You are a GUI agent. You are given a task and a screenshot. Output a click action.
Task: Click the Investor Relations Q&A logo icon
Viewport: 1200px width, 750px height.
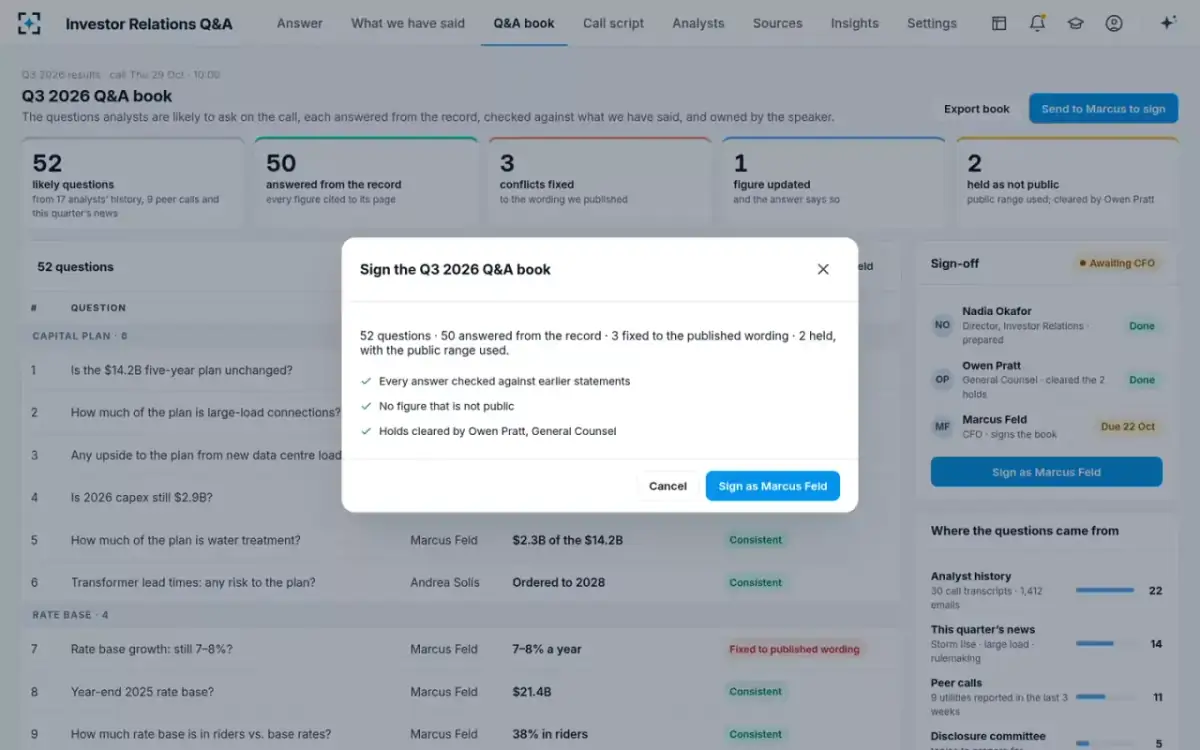click(30, 24)
